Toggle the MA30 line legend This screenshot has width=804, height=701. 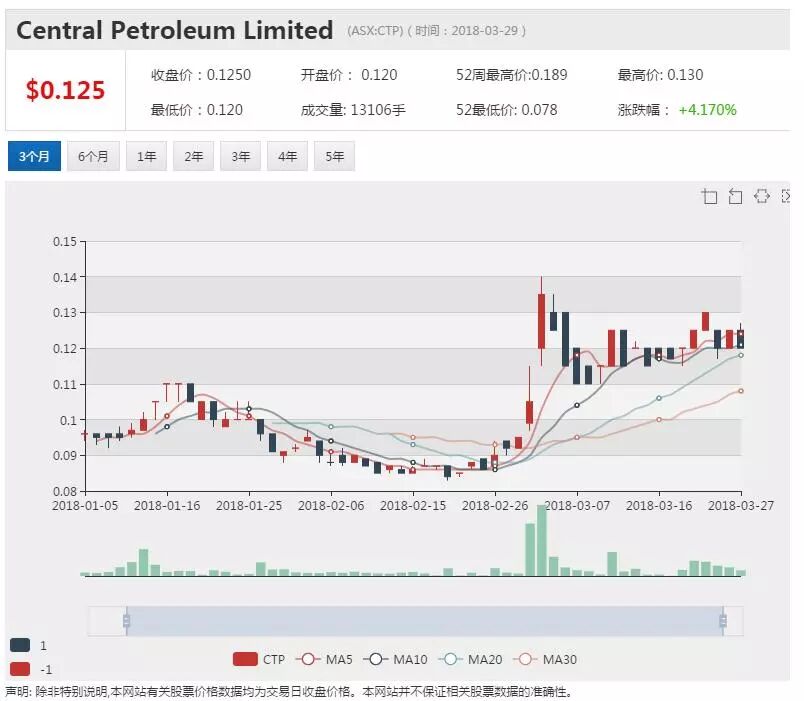tap(545, 659)
